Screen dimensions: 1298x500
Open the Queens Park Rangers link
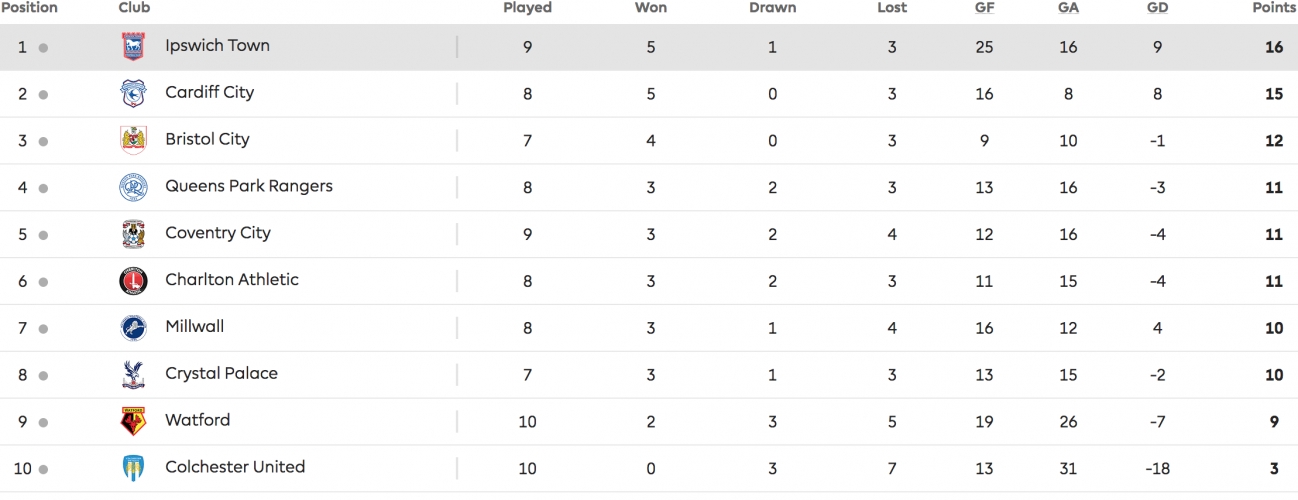[249, 186]
